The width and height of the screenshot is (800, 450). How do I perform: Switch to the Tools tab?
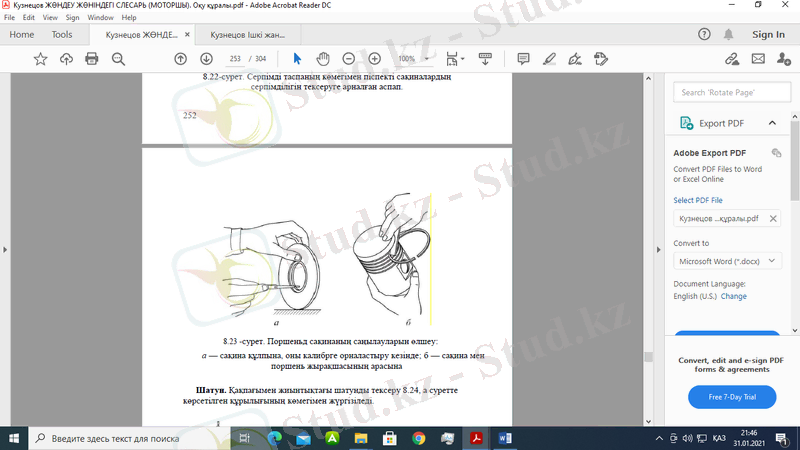coord(62,34)
